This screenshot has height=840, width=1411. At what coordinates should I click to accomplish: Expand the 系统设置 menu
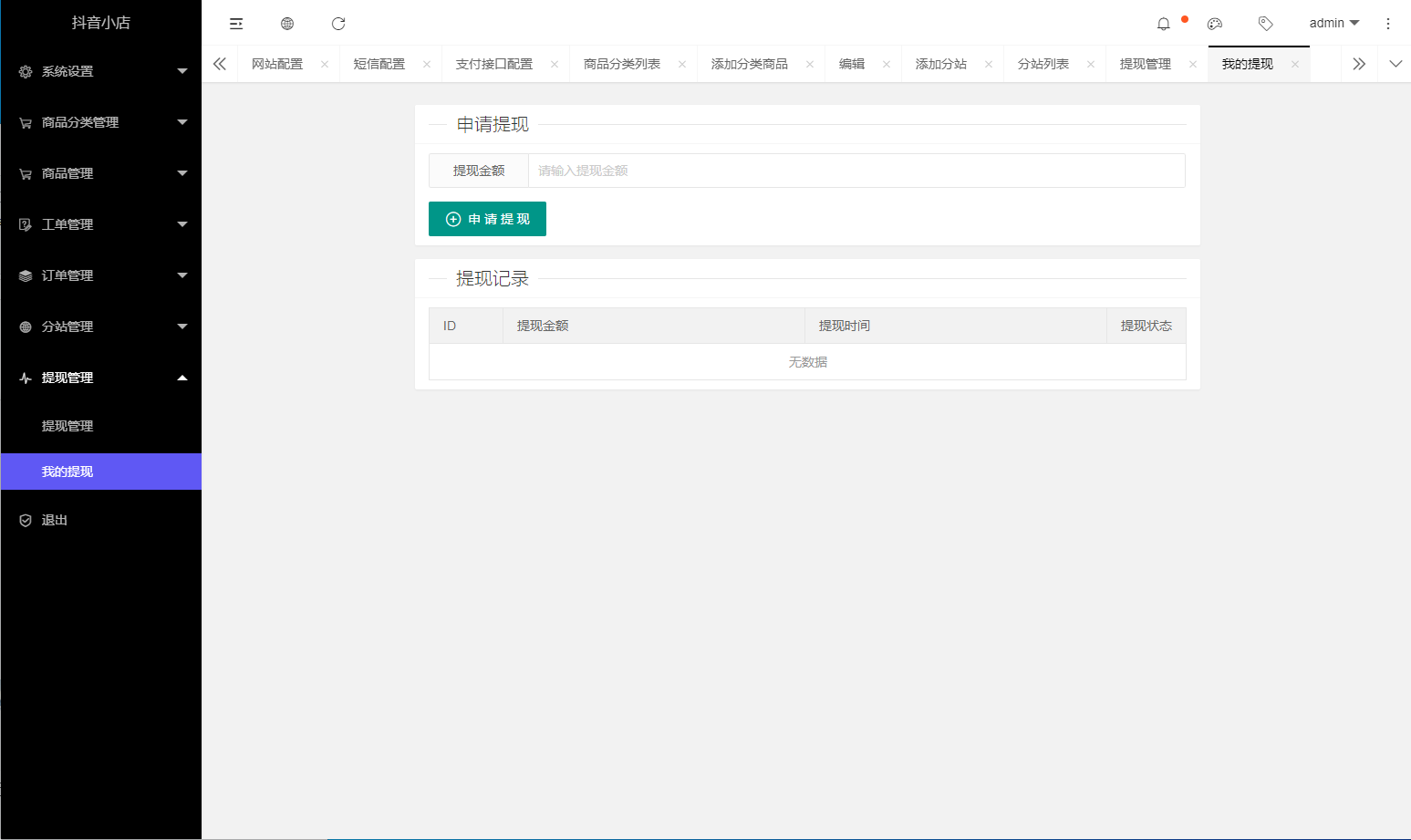(x=100, y=70)
